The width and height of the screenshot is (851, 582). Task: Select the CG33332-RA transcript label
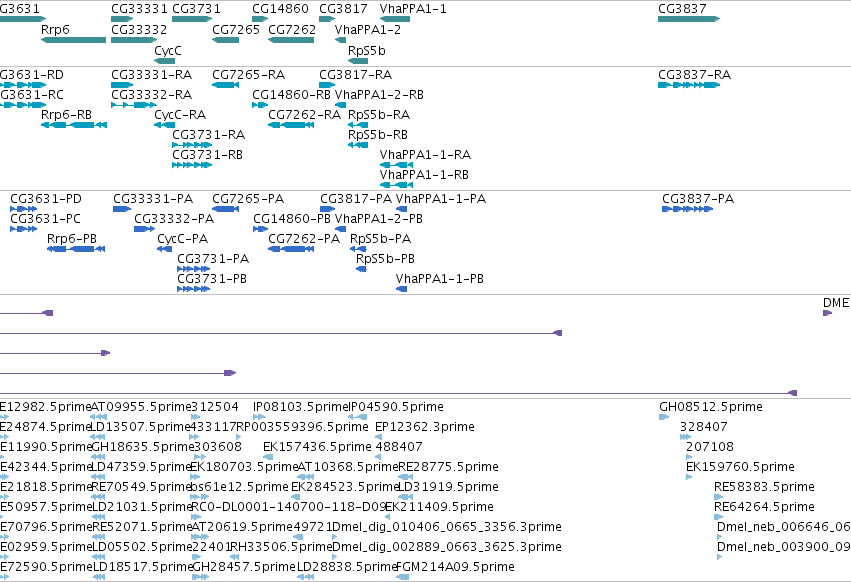151,94
